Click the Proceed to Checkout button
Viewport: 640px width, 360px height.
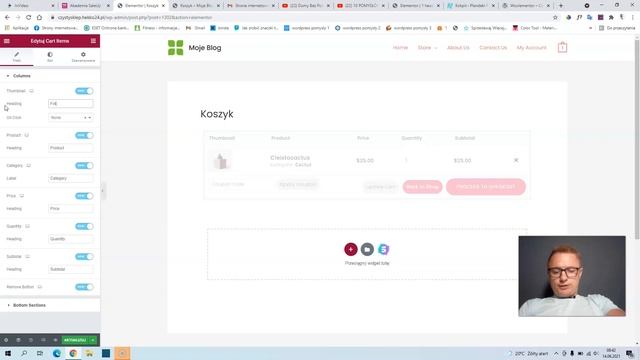tap(486, 187)
